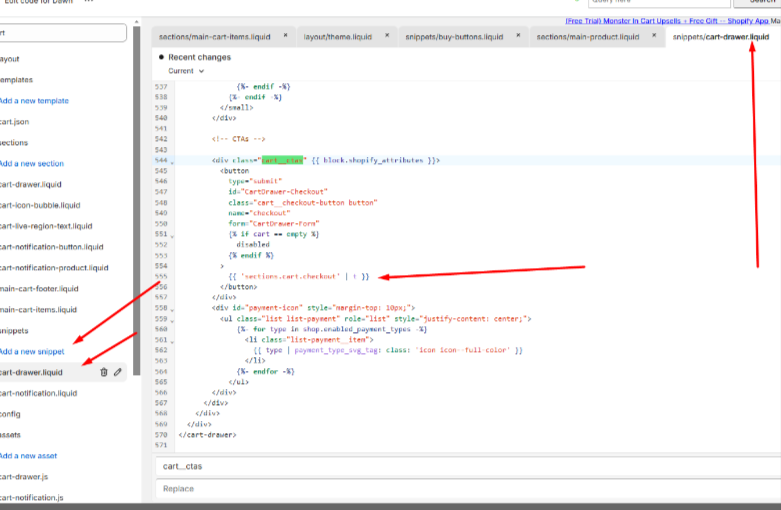Click Add a new asset link

(x=28, y=456)
